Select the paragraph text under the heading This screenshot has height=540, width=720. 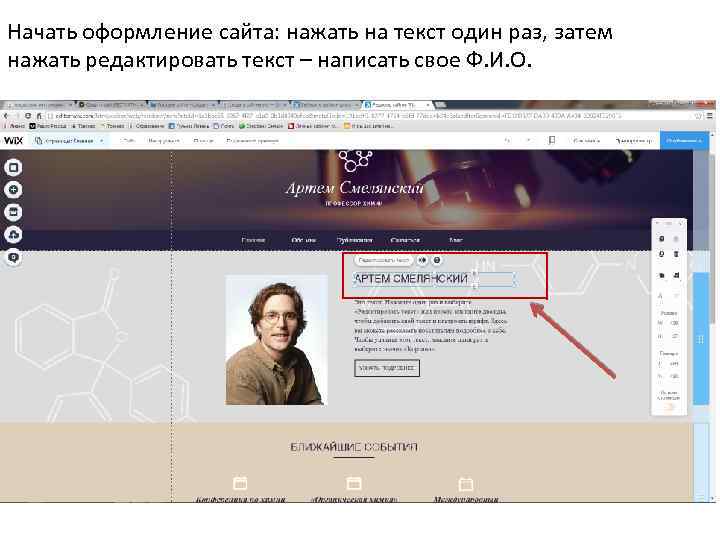tap(430, 326)
